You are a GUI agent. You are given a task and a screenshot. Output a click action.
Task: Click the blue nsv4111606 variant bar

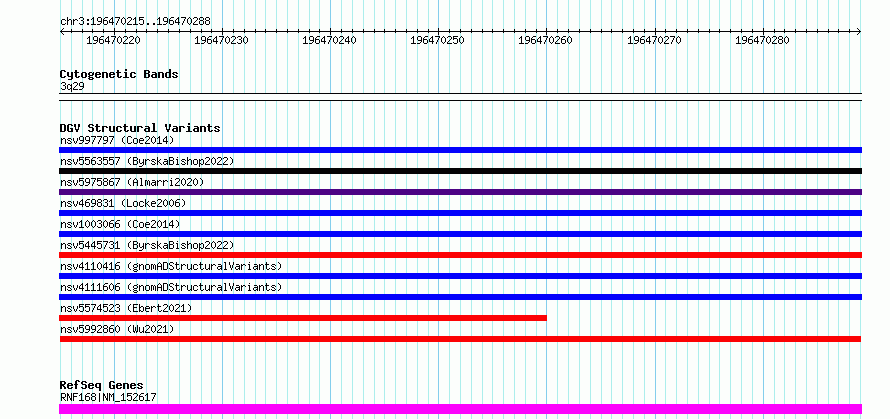[460, 297]
